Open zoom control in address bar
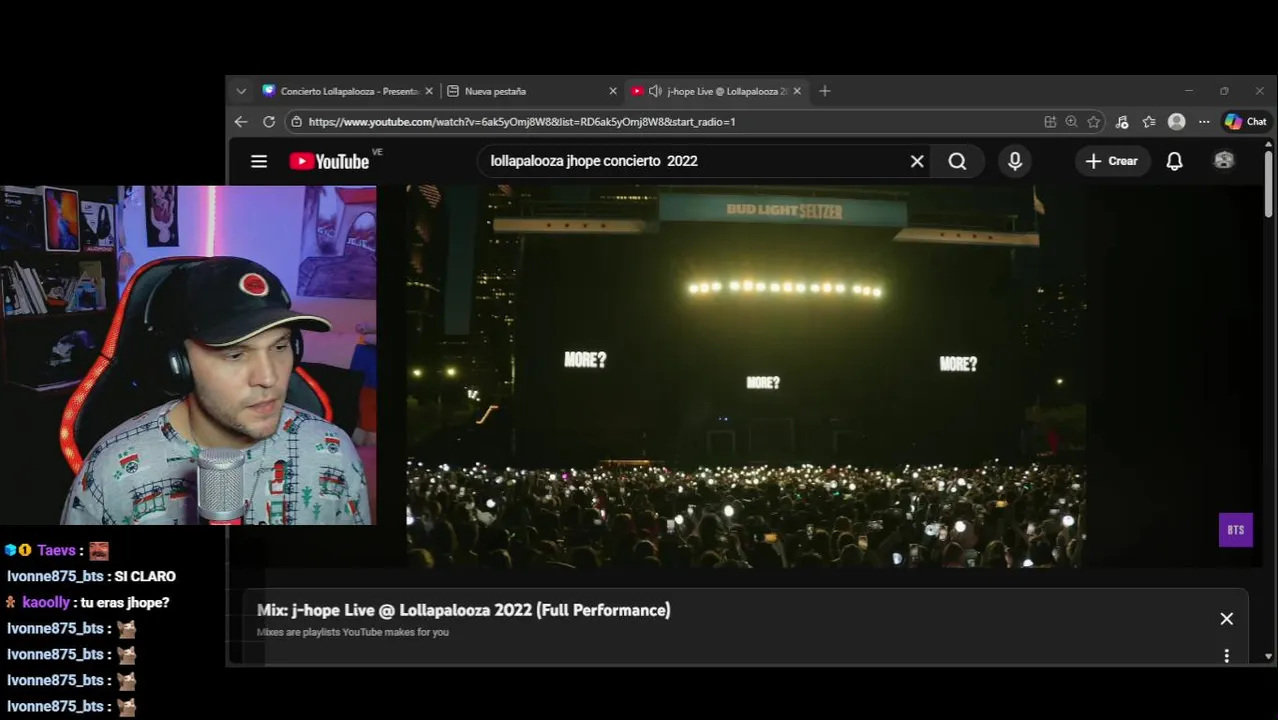1278x720 pixels. 1072,122
